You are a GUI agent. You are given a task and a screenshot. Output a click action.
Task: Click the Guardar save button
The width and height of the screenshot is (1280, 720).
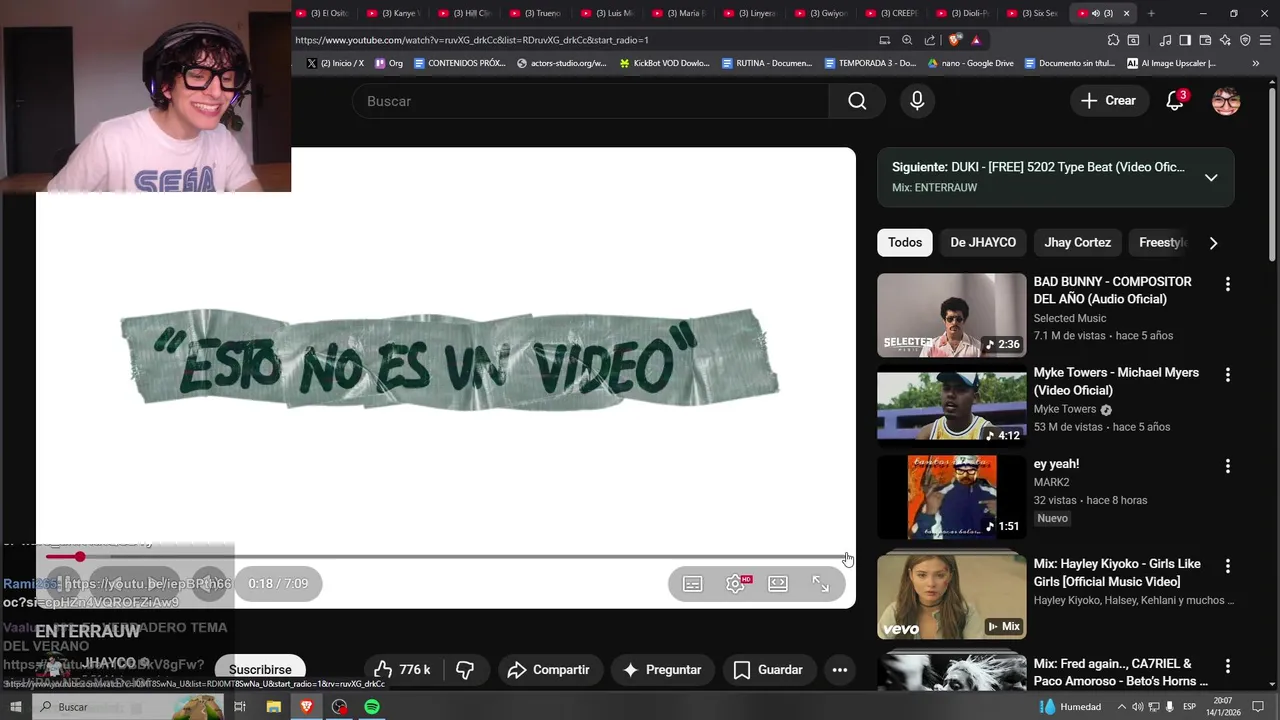click(768, 670)
